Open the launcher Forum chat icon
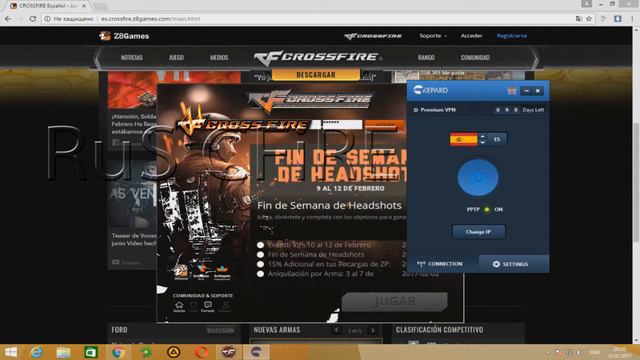This screenshot has height=360, width=640. [208, 306]
